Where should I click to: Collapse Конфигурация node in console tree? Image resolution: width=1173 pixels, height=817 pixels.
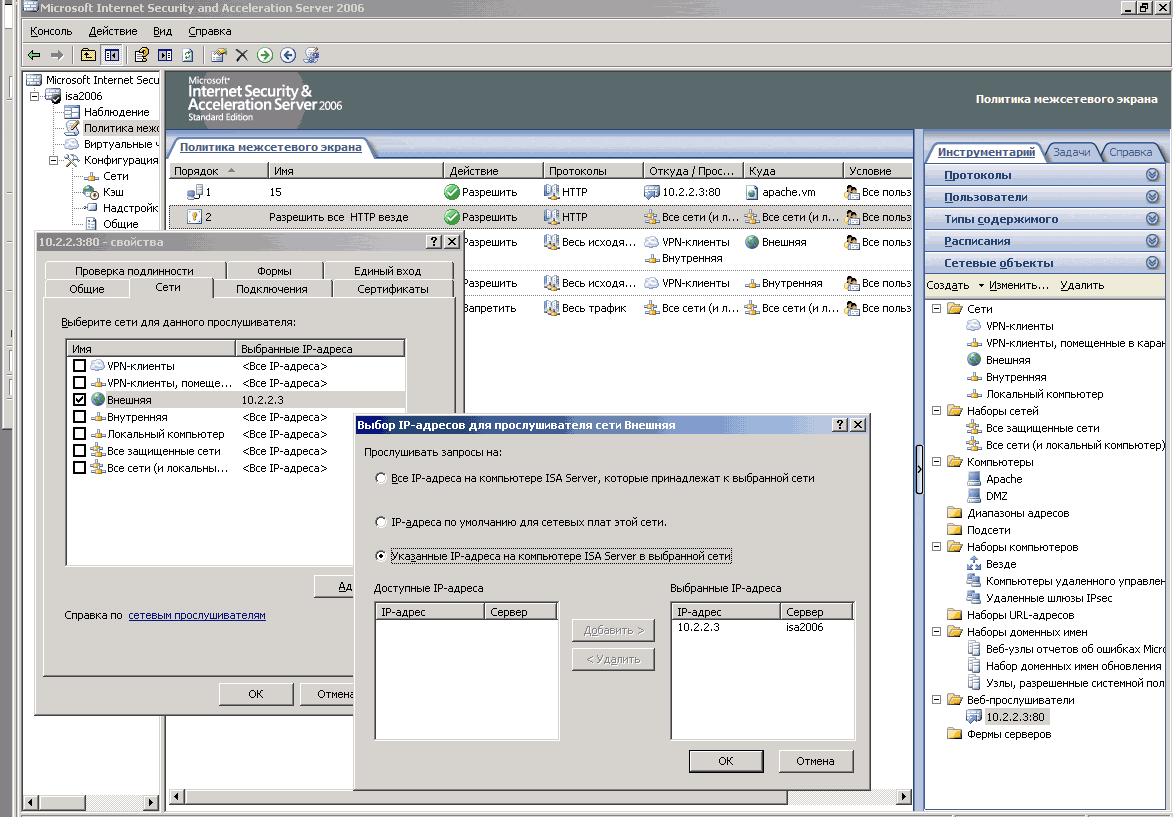53,160
